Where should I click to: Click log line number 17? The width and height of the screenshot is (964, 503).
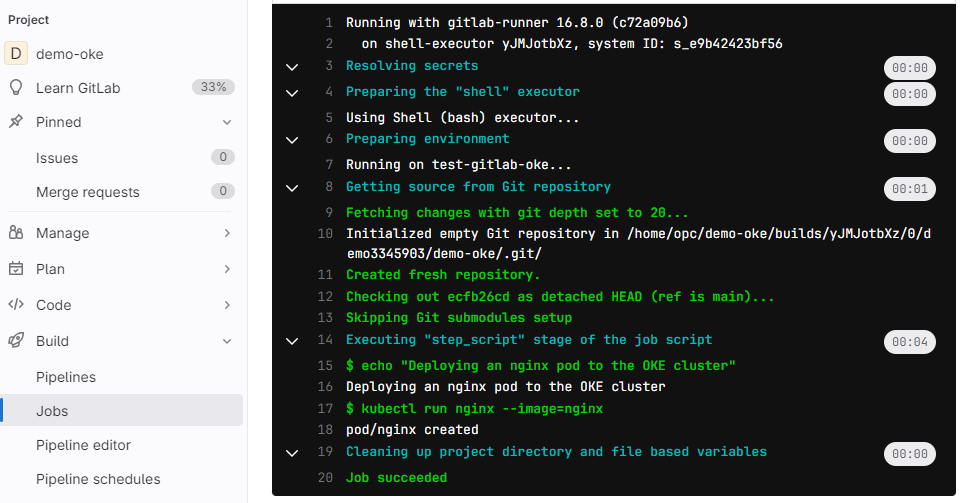pos(325,408)
